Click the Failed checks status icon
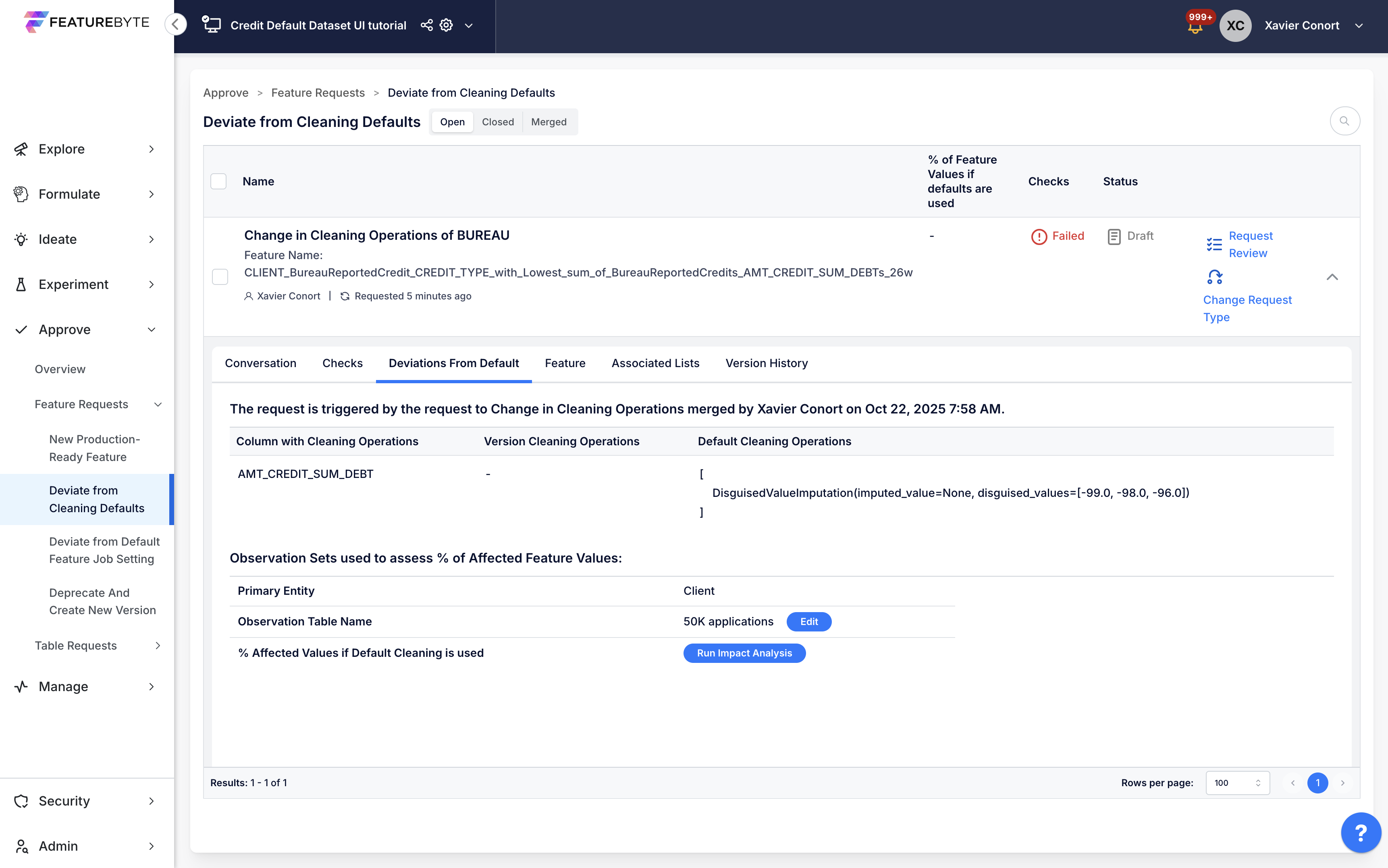 pos(1039,237)
